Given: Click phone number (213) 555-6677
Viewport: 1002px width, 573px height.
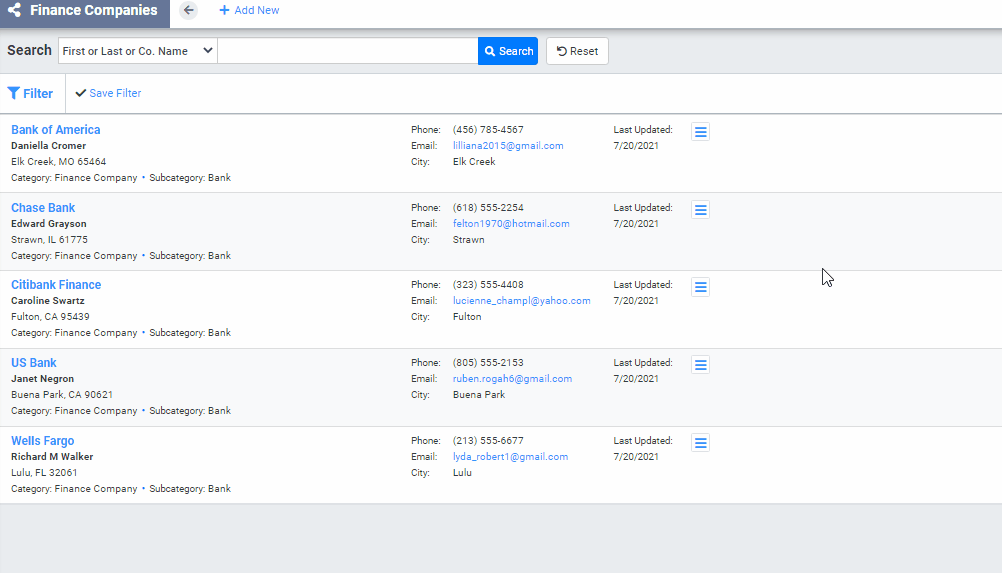Looking at the screenshot, I should 488,441.
